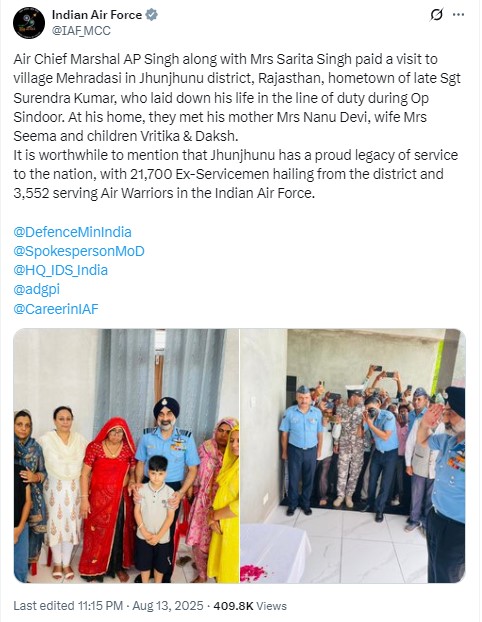Visit the @SpokespersonMoD mention
Image resolution: width=482 pixels, height=622 pixels.
(79, 251)
